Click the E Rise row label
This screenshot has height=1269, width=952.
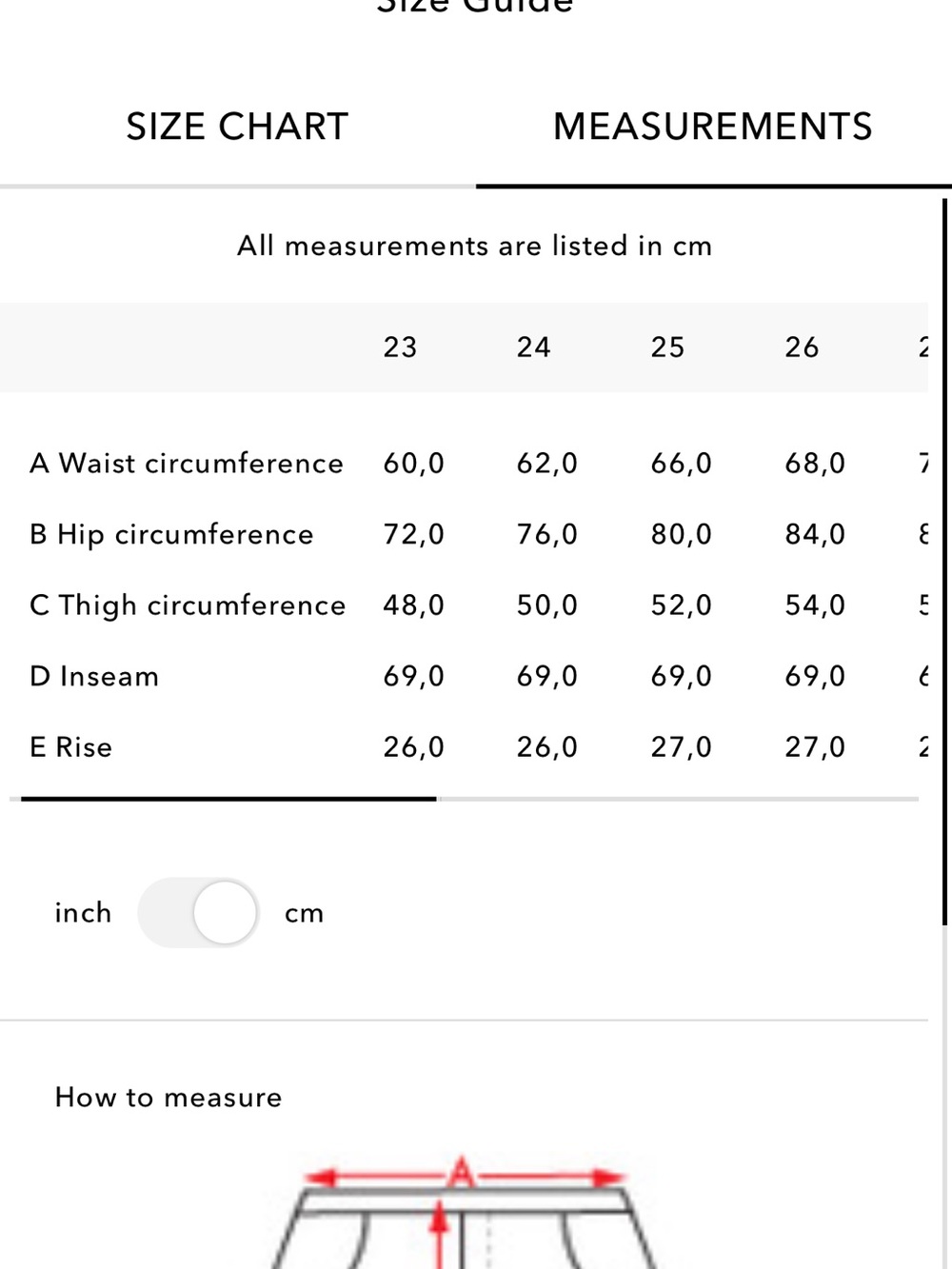[70, 747]
